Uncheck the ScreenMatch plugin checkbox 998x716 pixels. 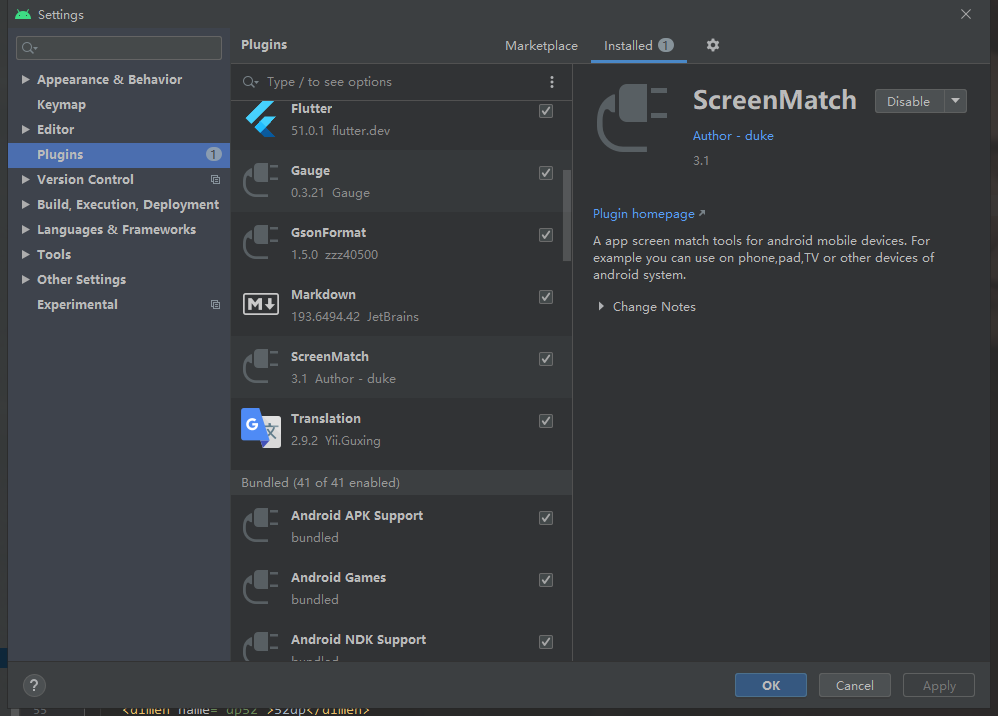546,359
